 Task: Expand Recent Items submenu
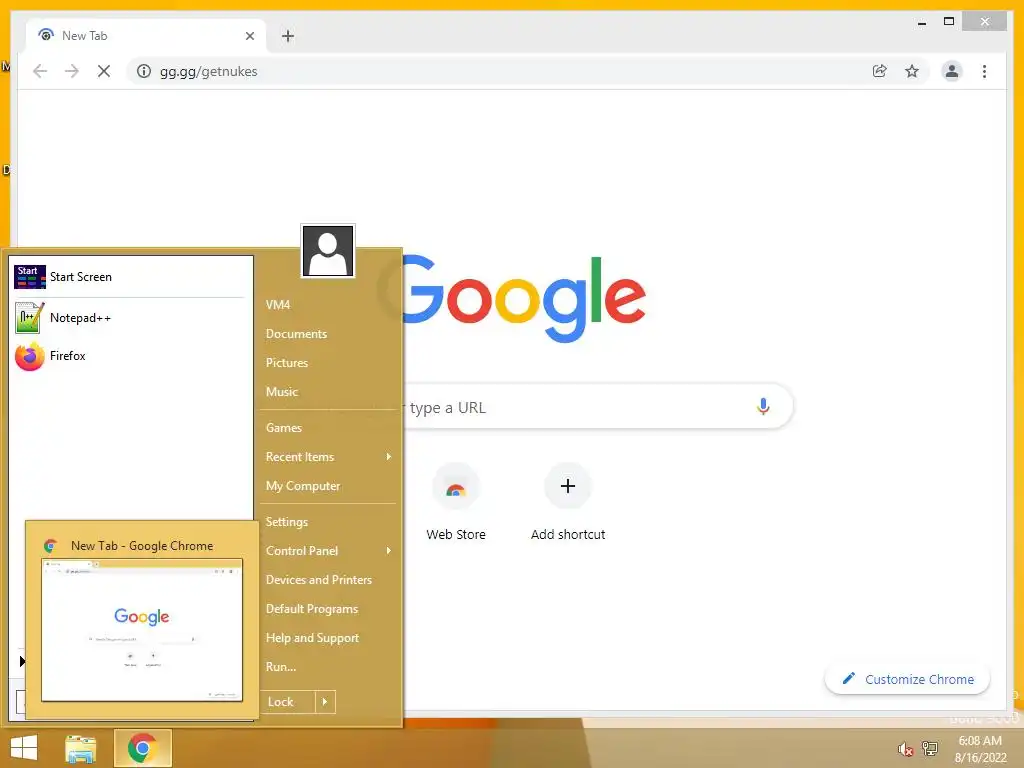point(329,456)
